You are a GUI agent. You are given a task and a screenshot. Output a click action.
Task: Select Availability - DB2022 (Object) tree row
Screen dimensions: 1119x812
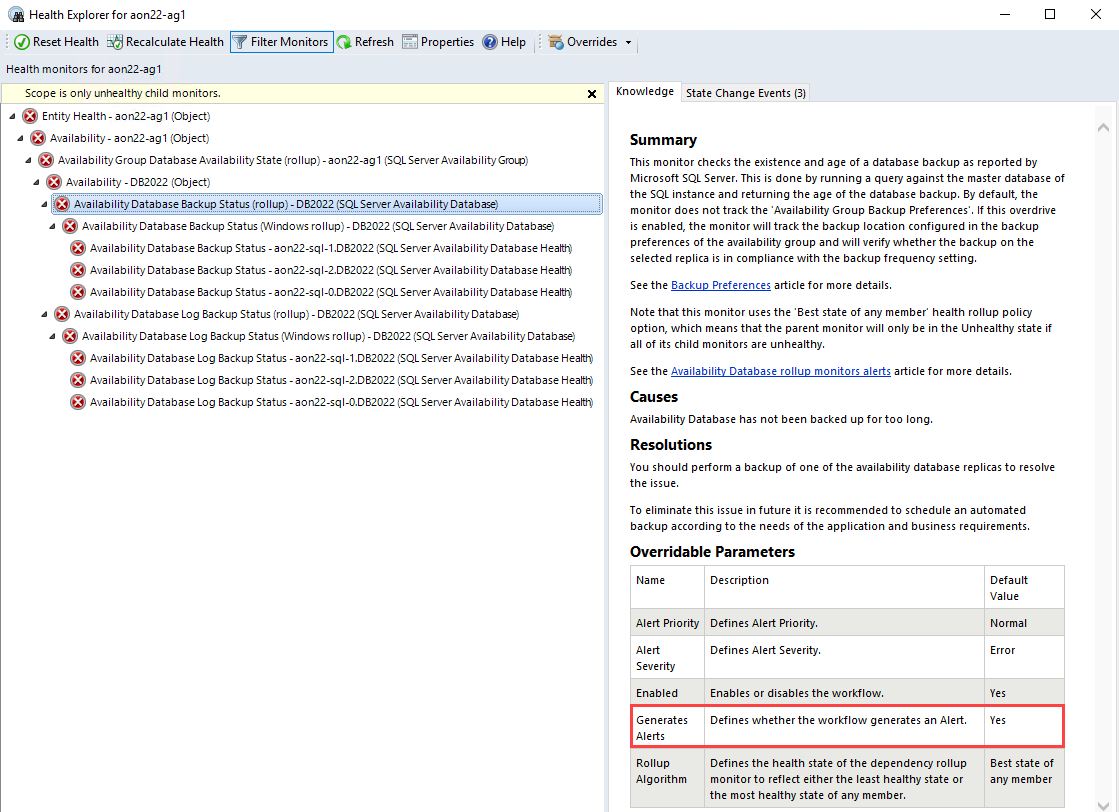coord(138,183)
